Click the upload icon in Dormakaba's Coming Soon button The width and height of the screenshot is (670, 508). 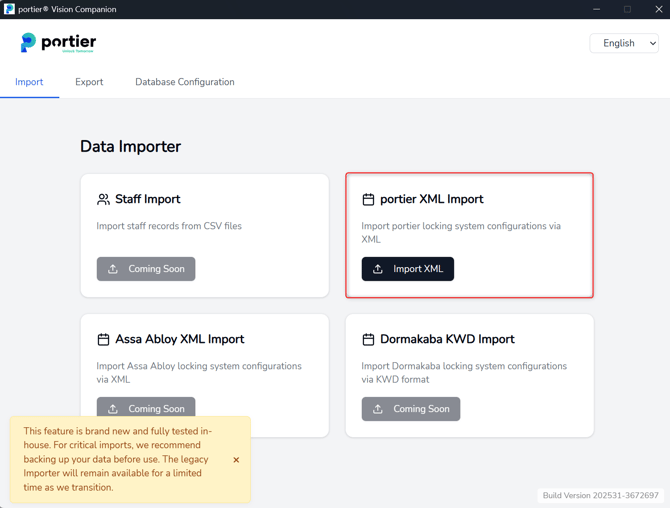tap(378, 409)
